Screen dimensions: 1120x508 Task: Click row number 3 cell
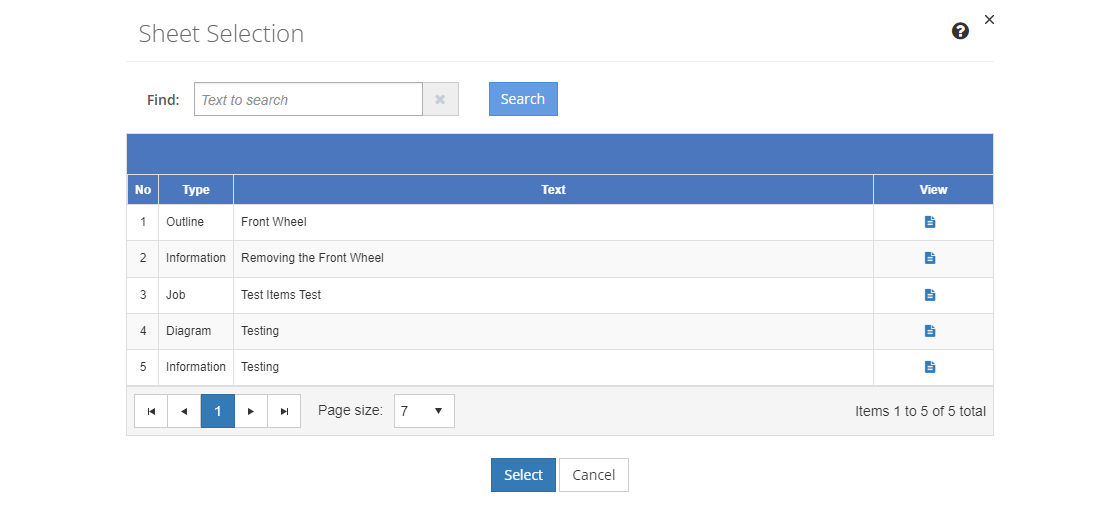coord(143,295)
